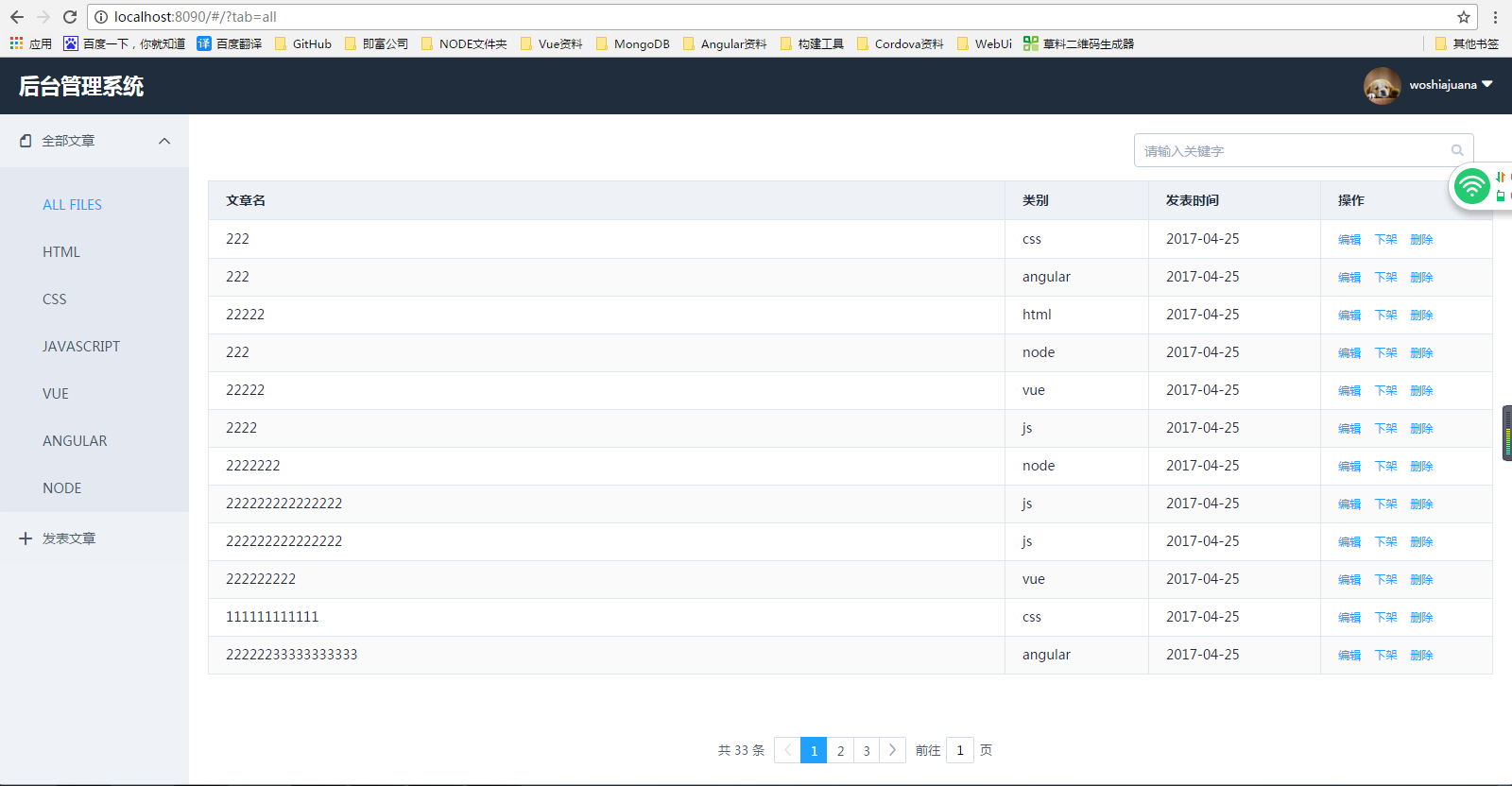Click 下架 for article 111111111111
The height and width of the screenshot is (786, 1512).
pos(1385,618)
